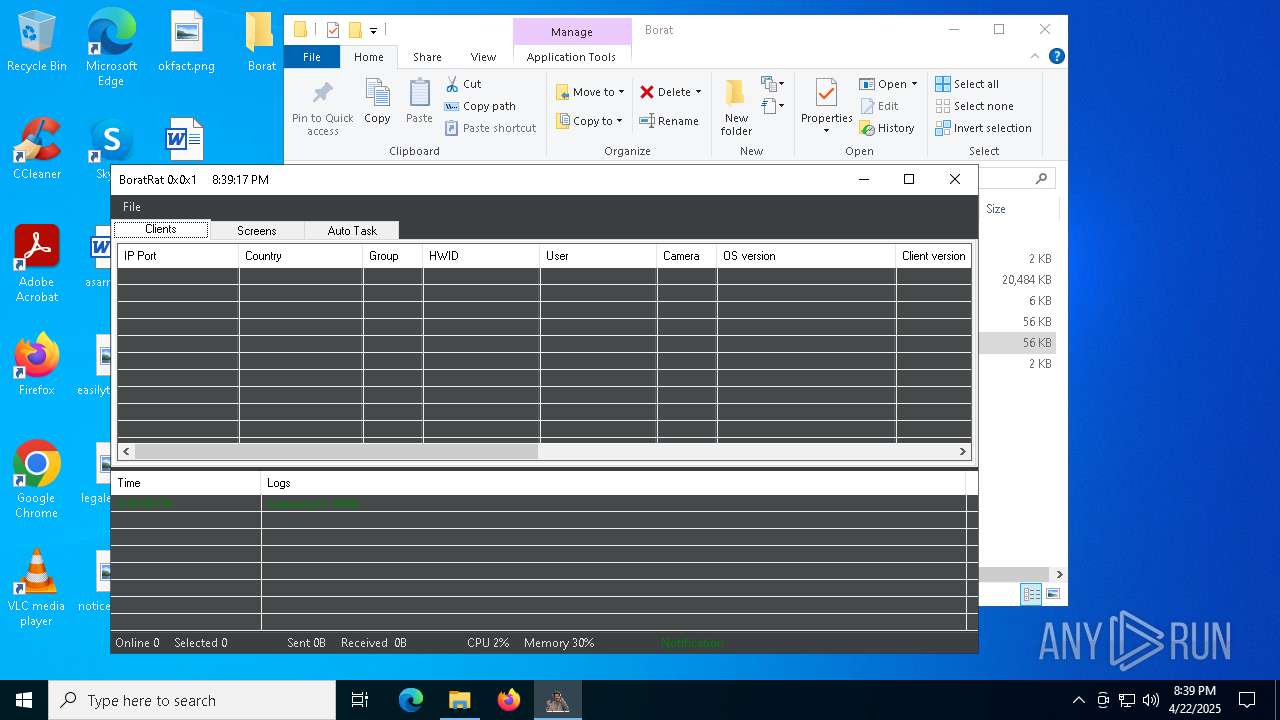Click Invert selection

click(x=983, y=128)
